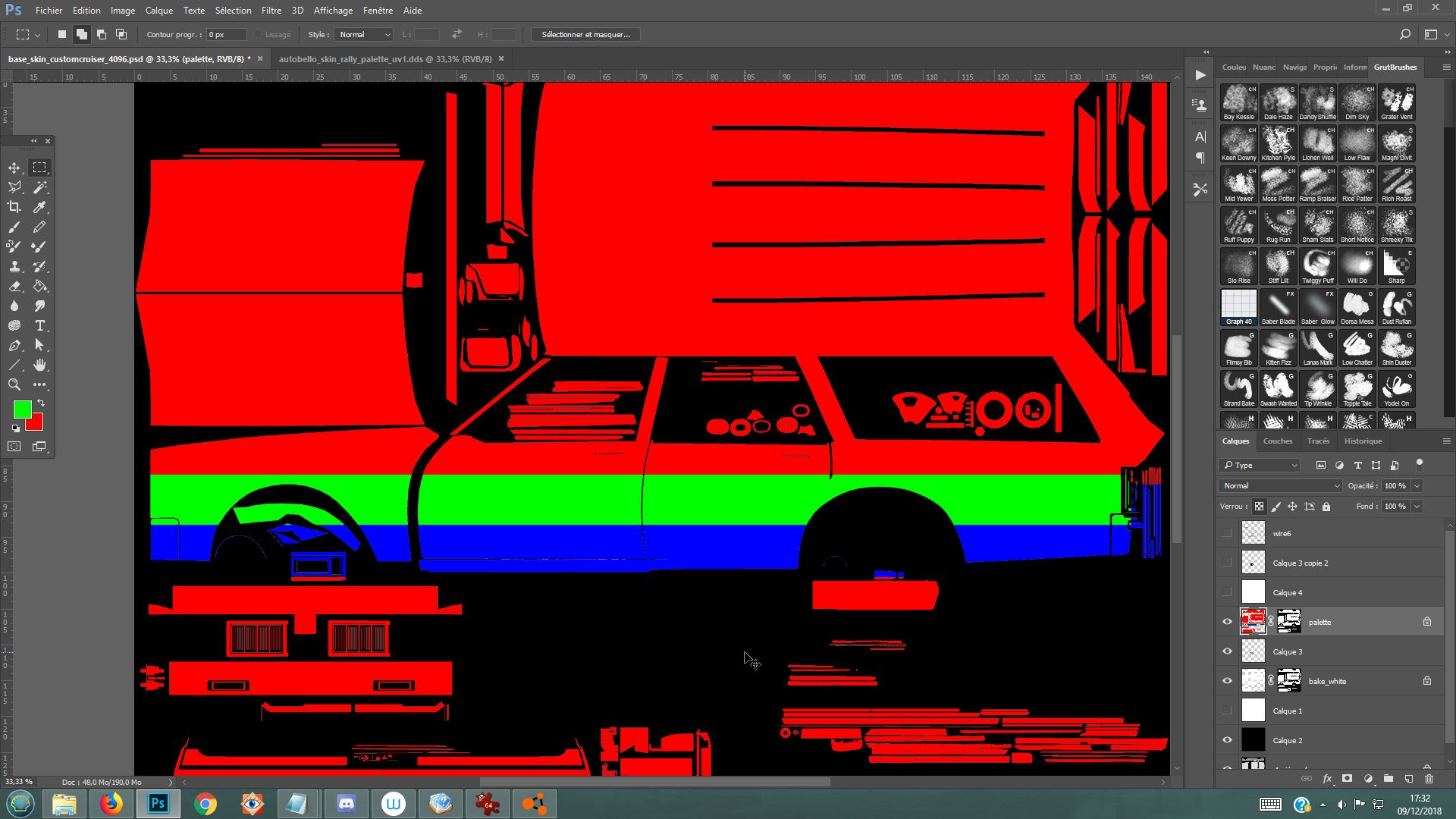Open the green foreground color swatch
This screenshot has height=819, width=1456.
pos(21,409)
